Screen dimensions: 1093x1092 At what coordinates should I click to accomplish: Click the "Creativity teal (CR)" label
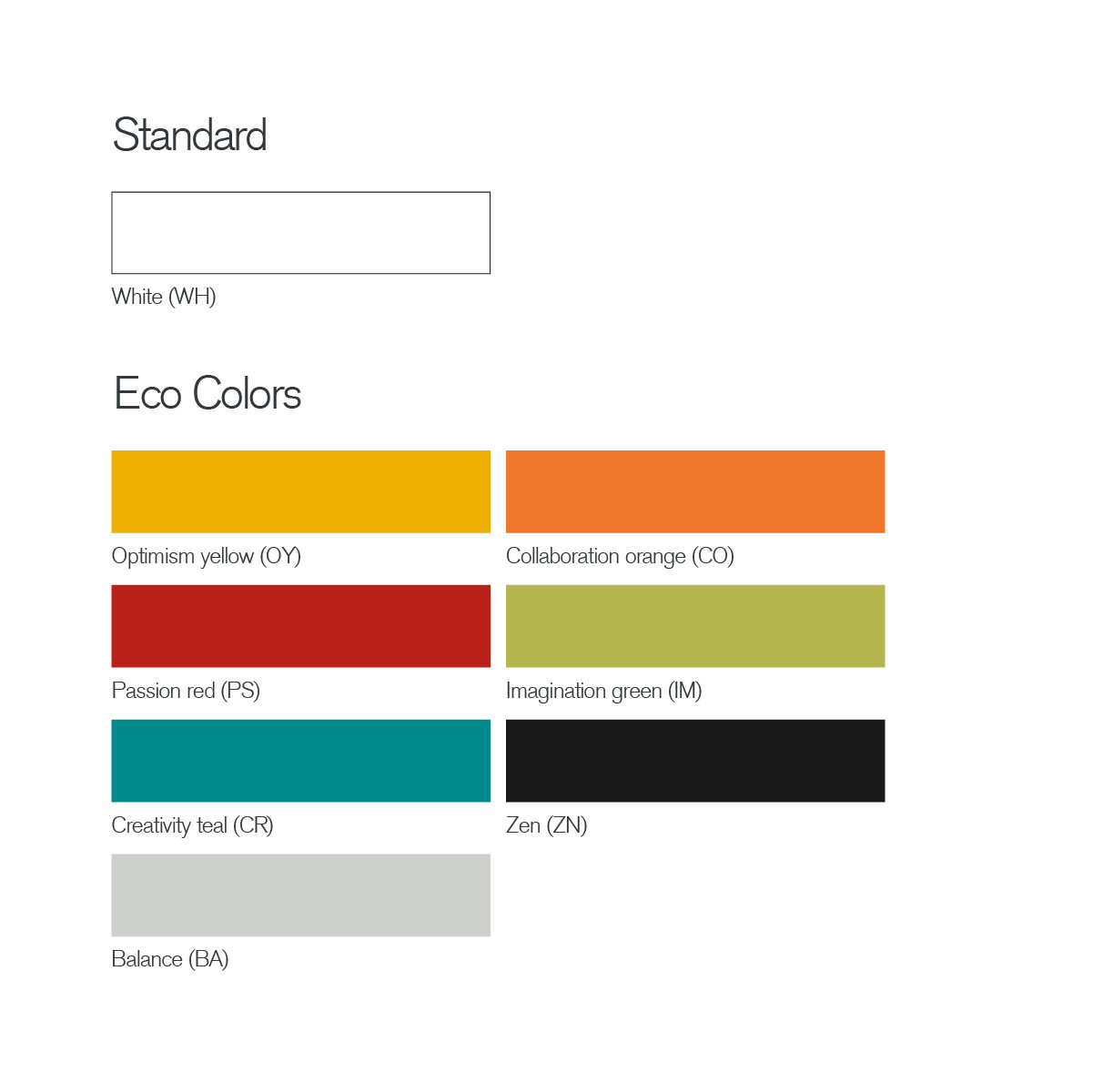click(192, 825)
